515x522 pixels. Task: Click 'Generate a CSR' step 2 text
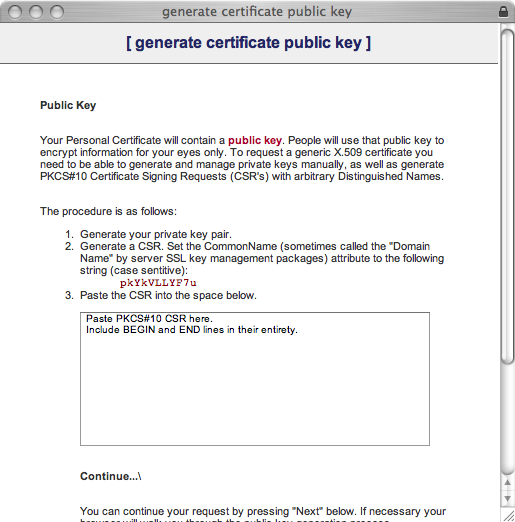(262, 258)
